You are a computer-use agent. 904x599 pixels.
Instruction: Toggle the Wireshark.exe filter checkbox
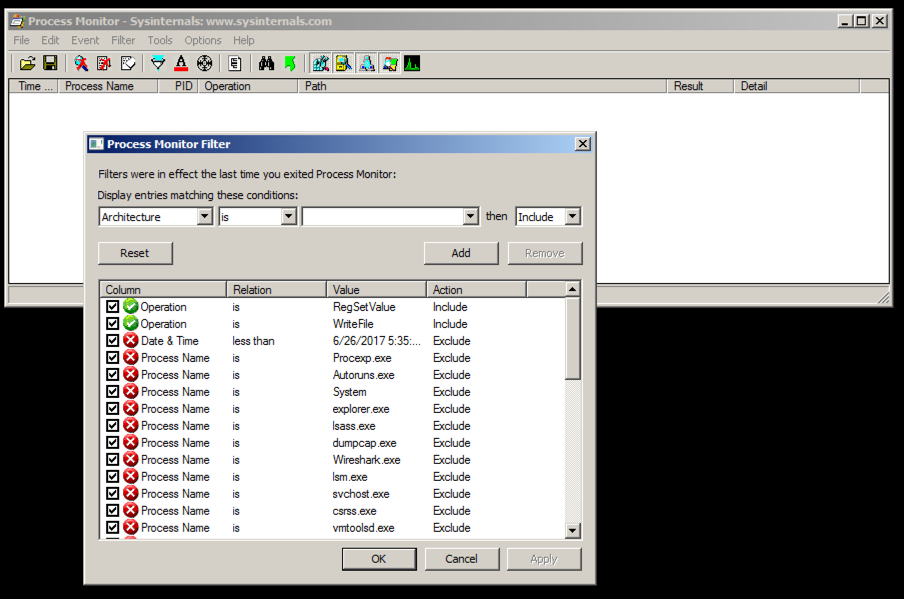click(x=112, y=460)
